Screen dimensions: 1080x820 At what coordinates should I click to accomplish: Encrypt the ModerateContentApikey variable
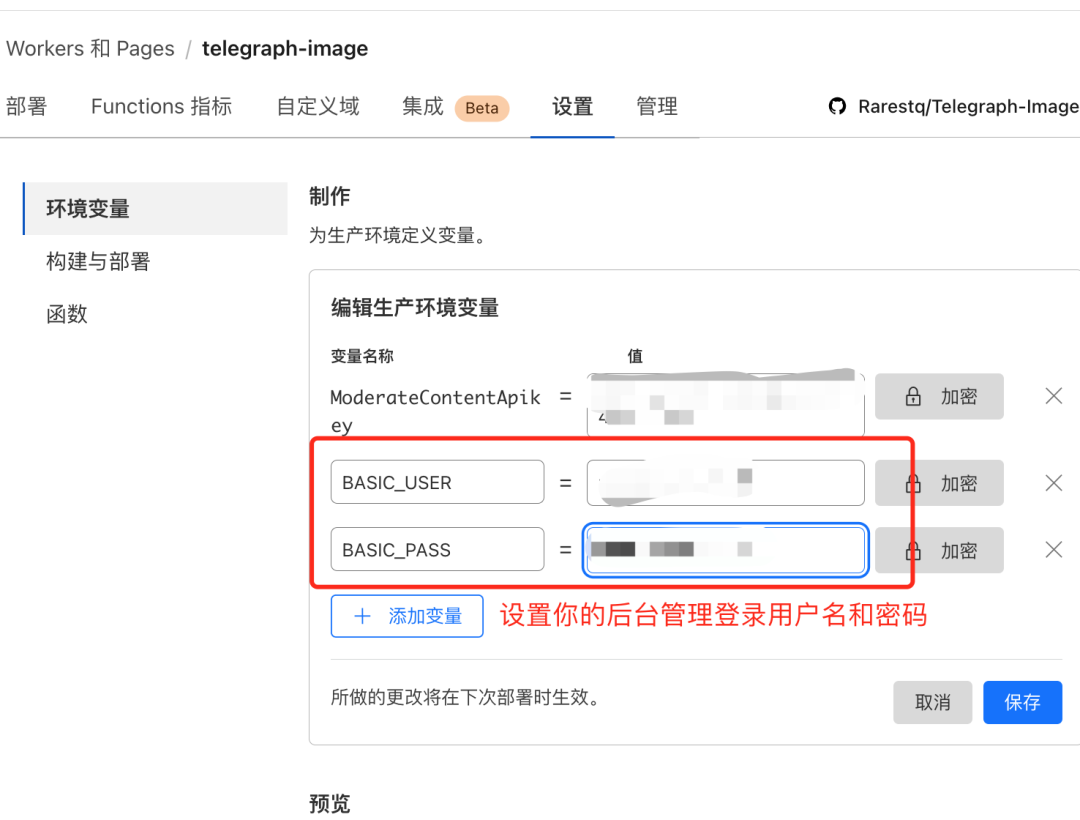[x=939, y=397]
